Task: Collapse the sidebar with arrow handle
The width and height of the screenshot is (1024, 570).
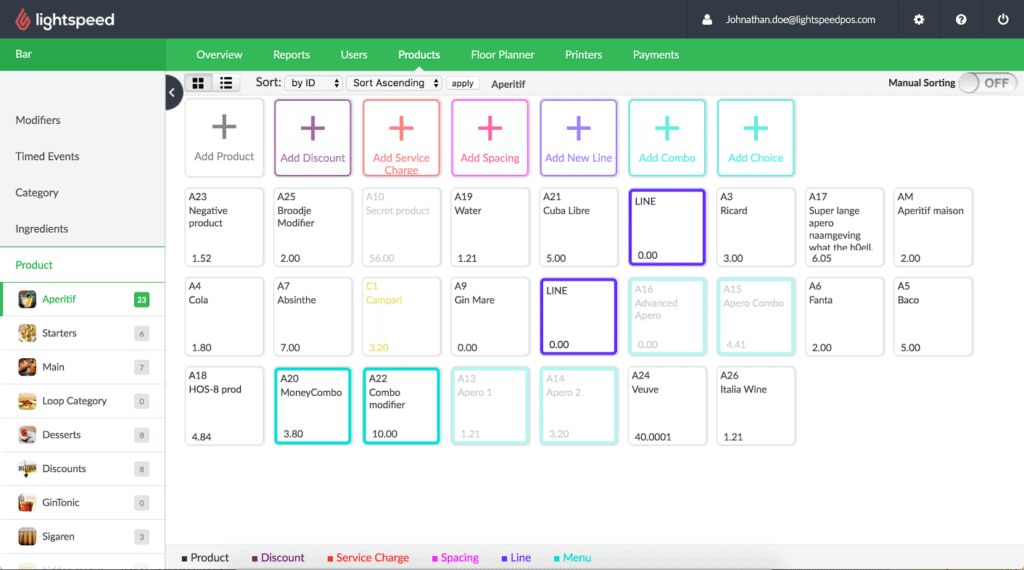Action: tap(172, 92)
